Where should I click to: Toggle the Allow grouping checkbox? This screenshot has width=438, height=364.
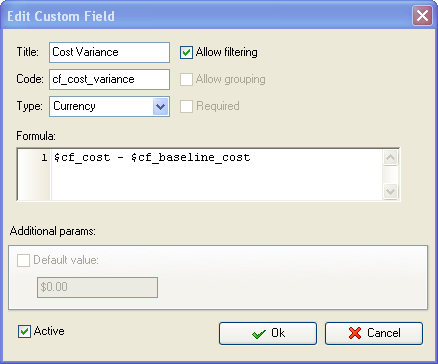click(x=186, y=79)
